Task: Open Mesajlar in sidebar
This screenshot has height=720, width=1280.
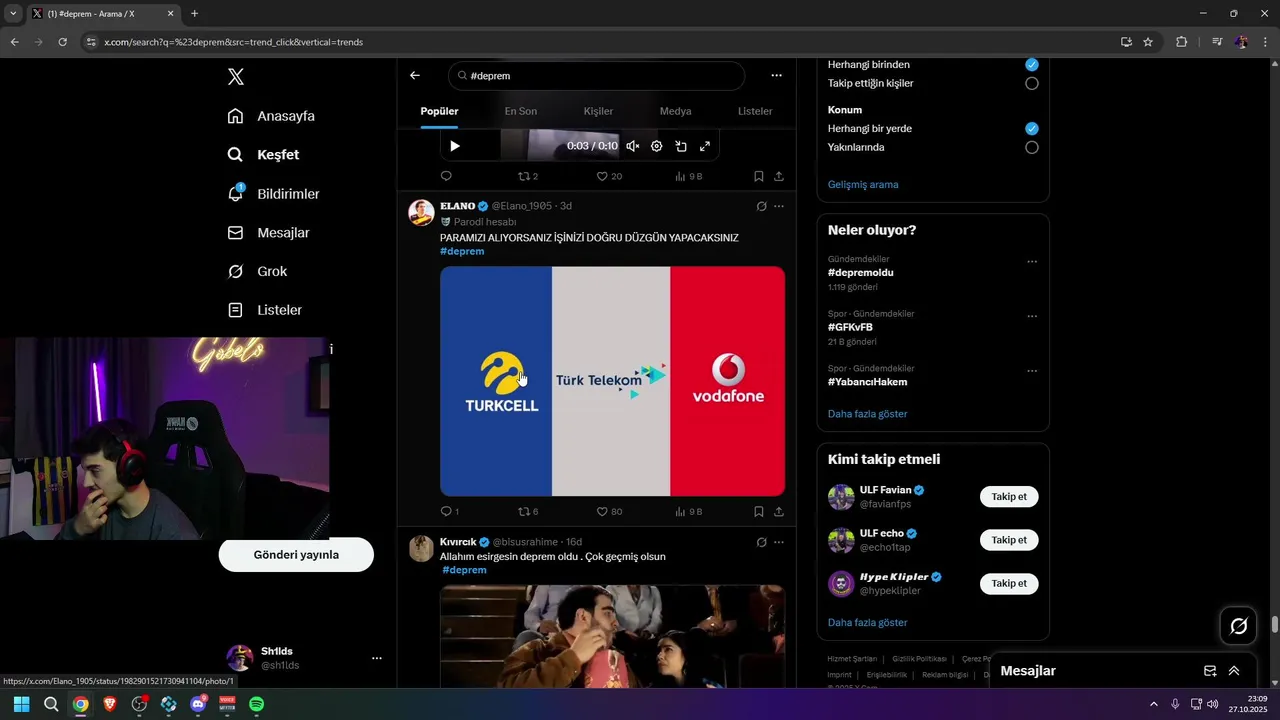Action: [269, 233]
